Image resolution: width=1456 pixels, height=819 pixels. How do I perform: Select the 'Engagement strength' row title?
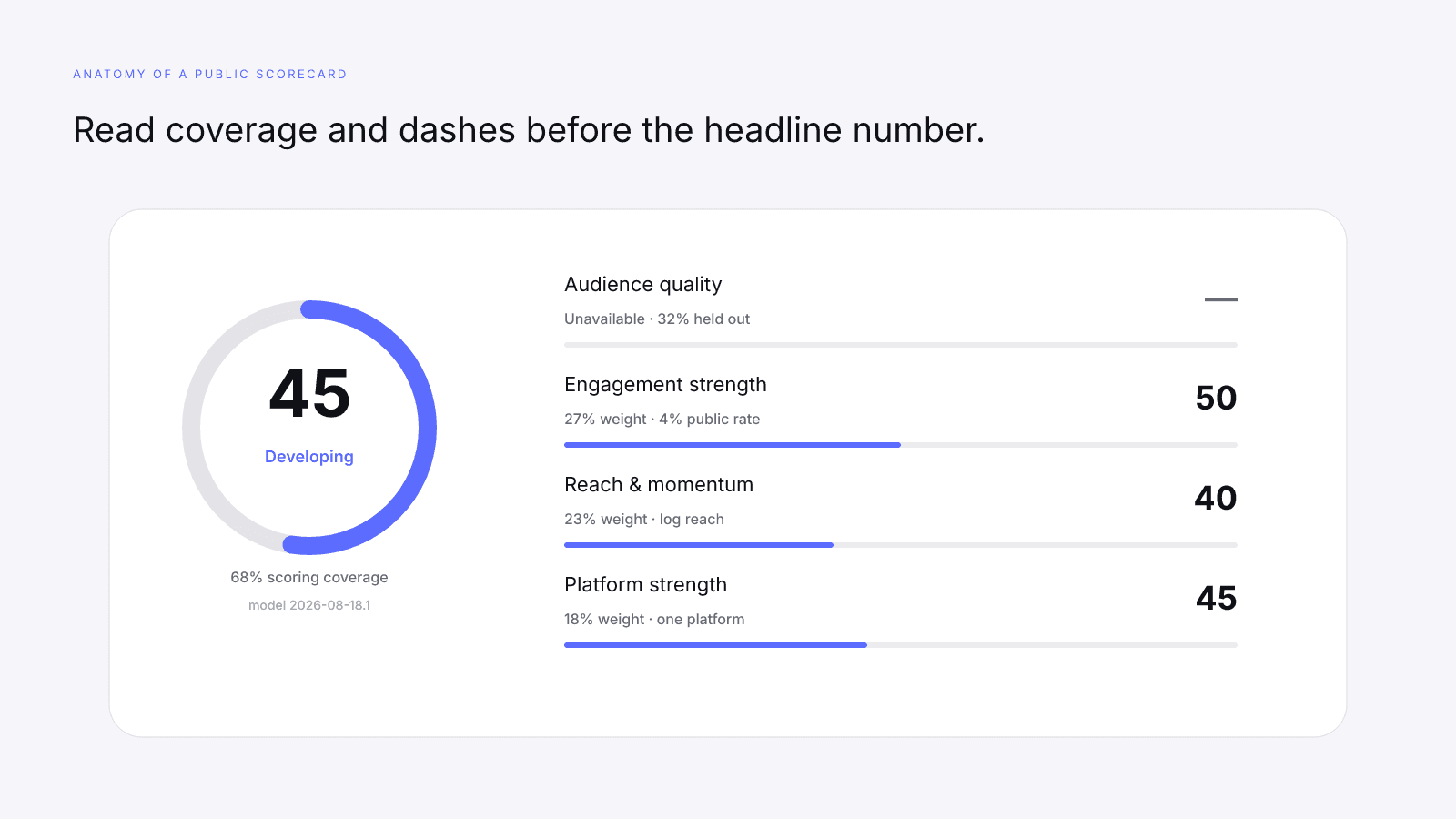(665, 385)
